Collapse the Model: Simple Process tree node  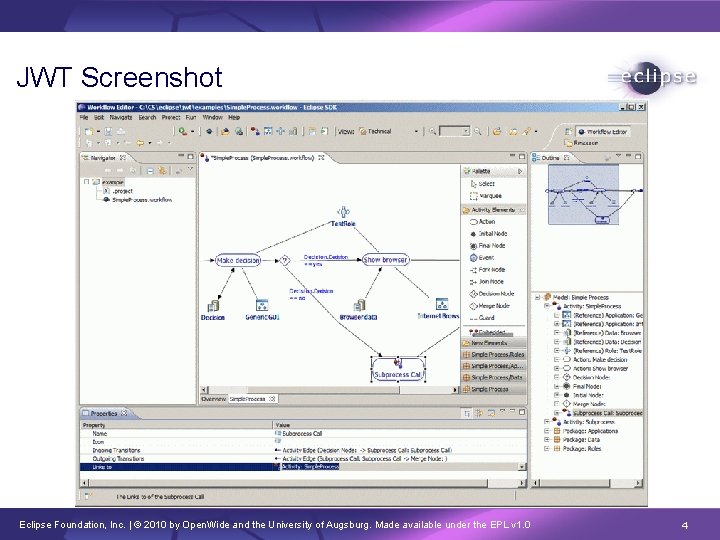coord(538,298)
